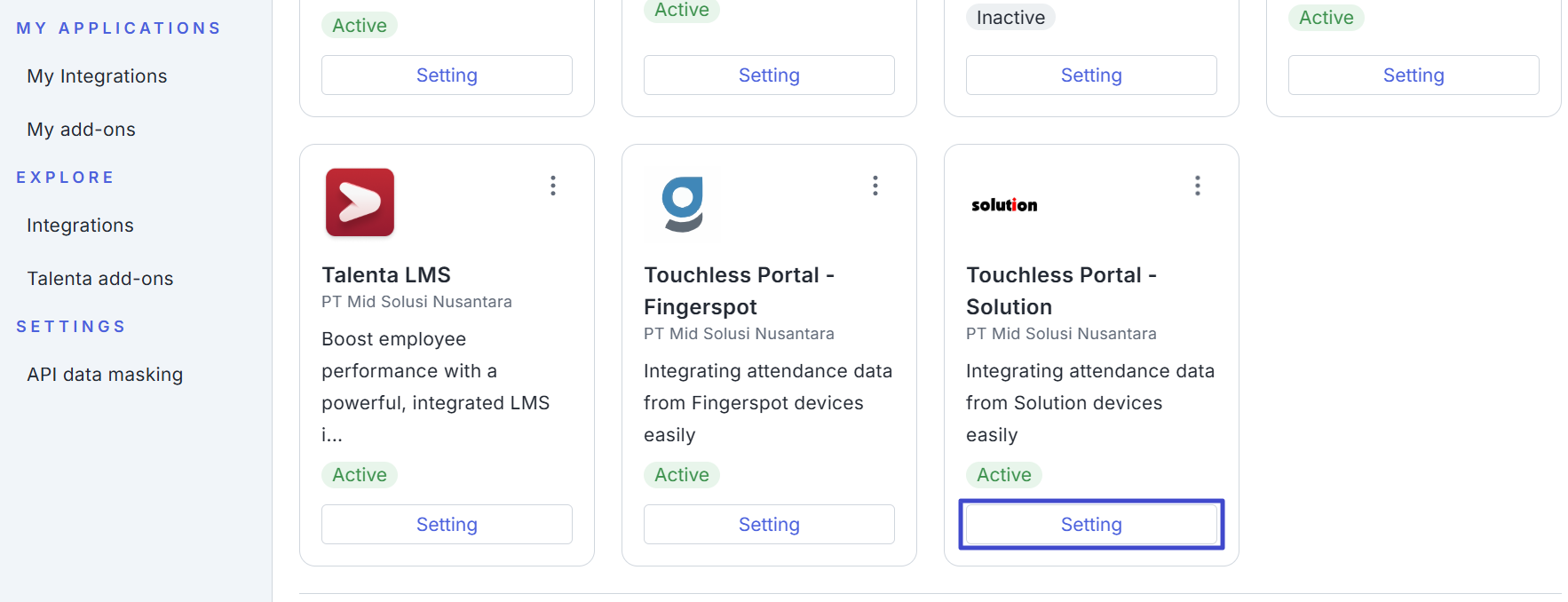Click Setting button for Talenta LMS

point(447,525)
